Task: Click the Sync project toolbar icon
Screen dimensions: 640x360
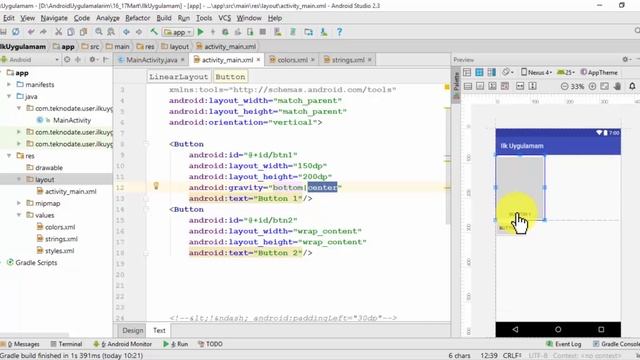Action: 16,32
